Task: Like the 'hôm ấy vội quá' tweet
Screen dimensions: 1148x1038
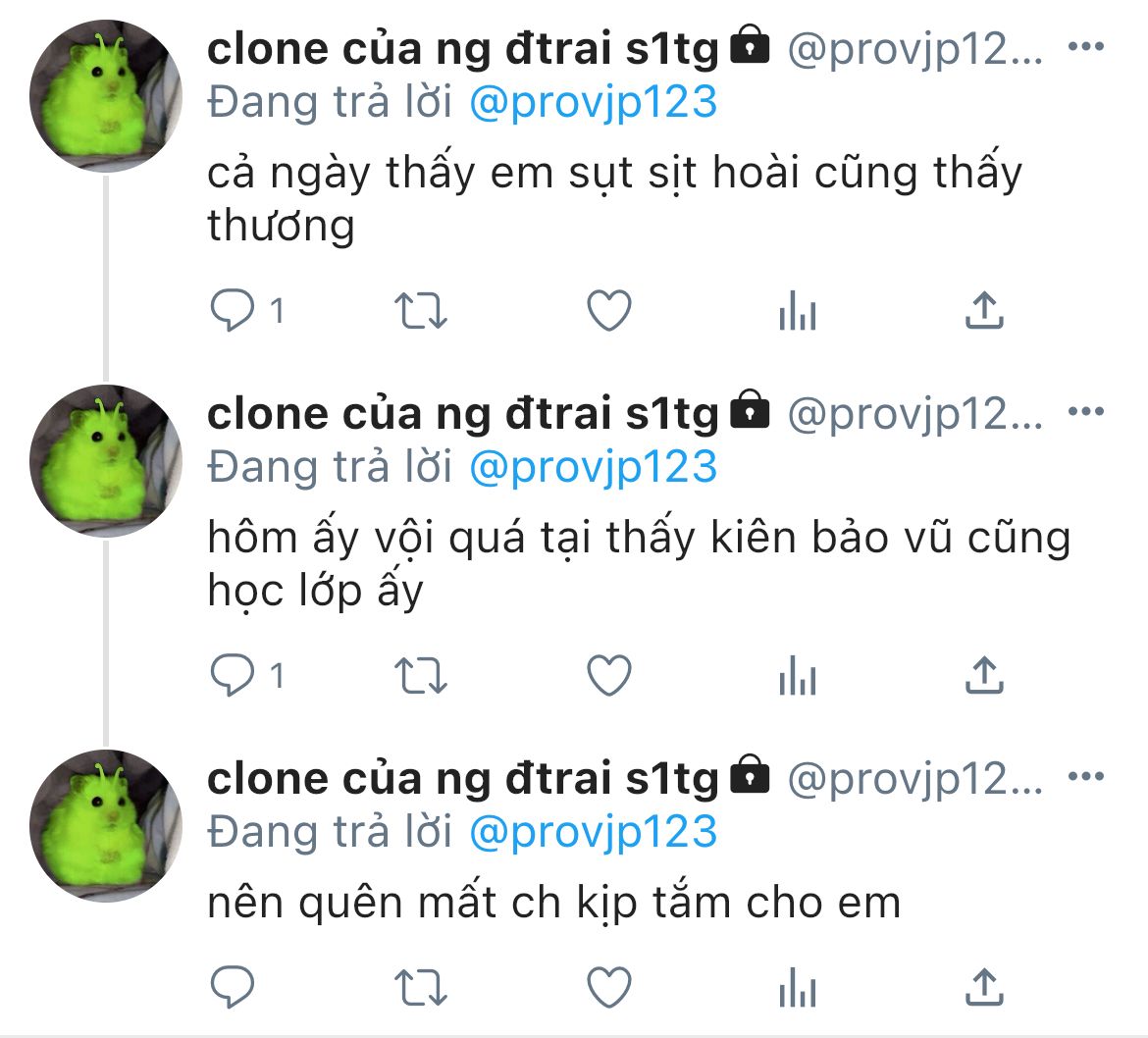Action: (609, 675)
